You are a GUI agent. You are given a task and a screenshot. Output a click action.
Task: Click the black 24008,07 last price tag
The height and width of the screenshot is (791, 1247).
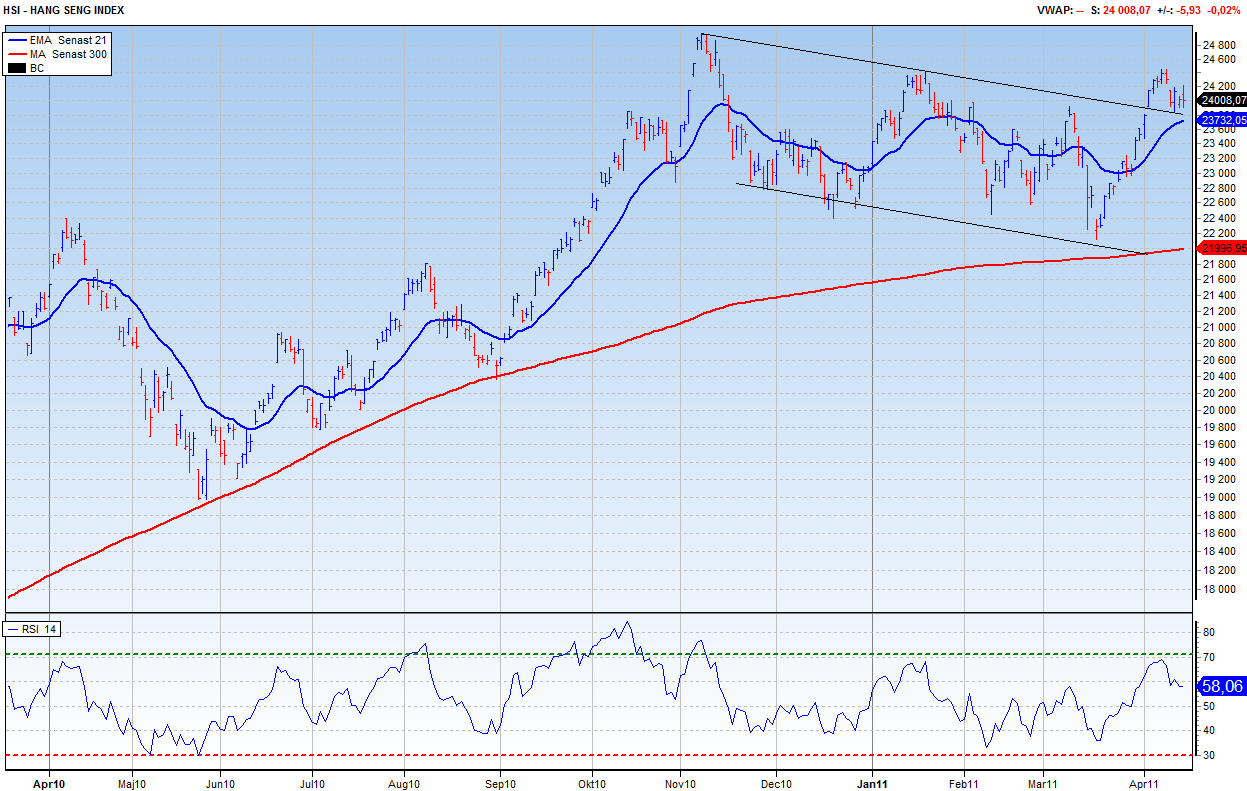click(1222, 100)
